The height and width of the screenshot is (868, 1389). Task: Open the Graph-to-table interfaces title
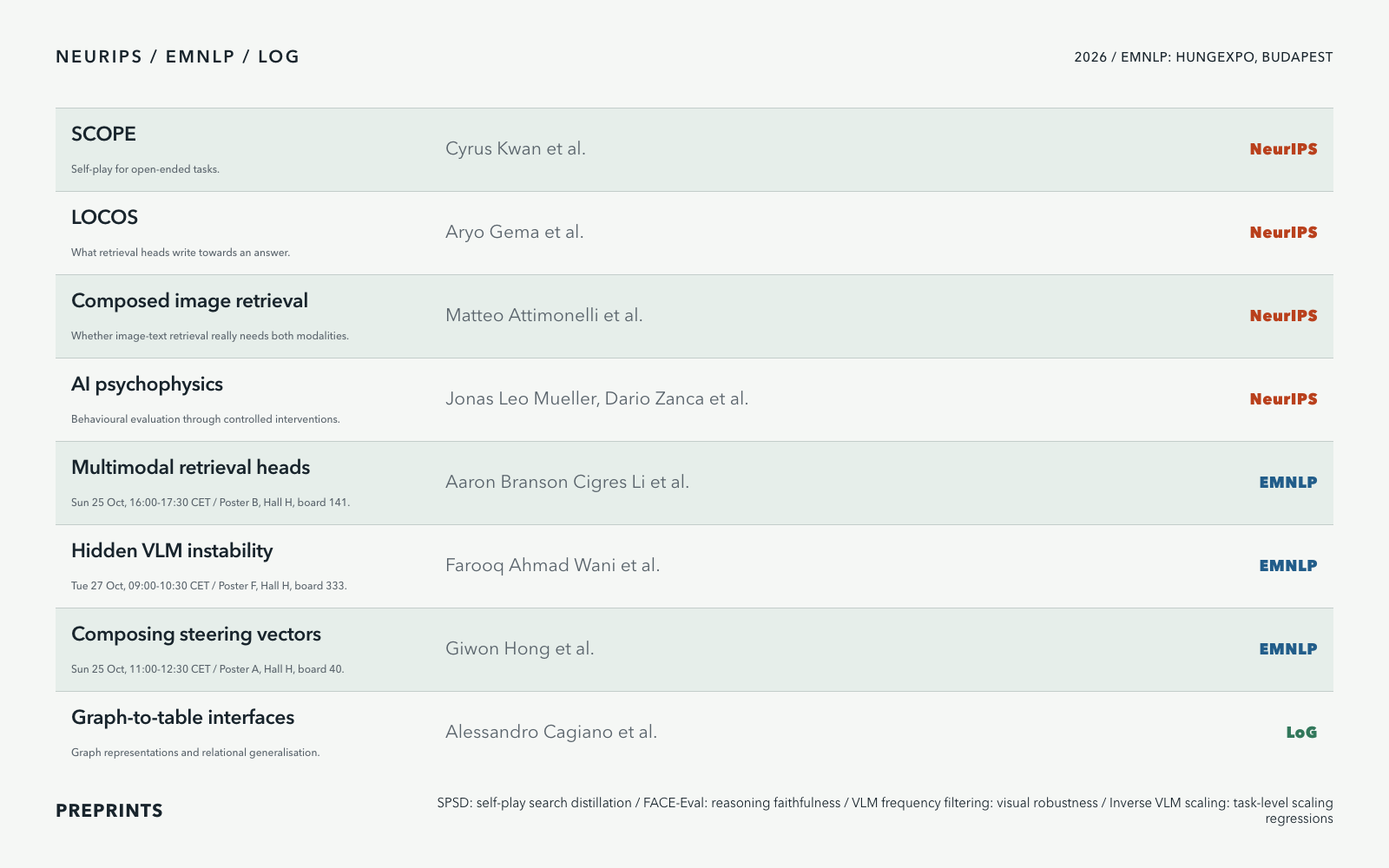[182, 717]
